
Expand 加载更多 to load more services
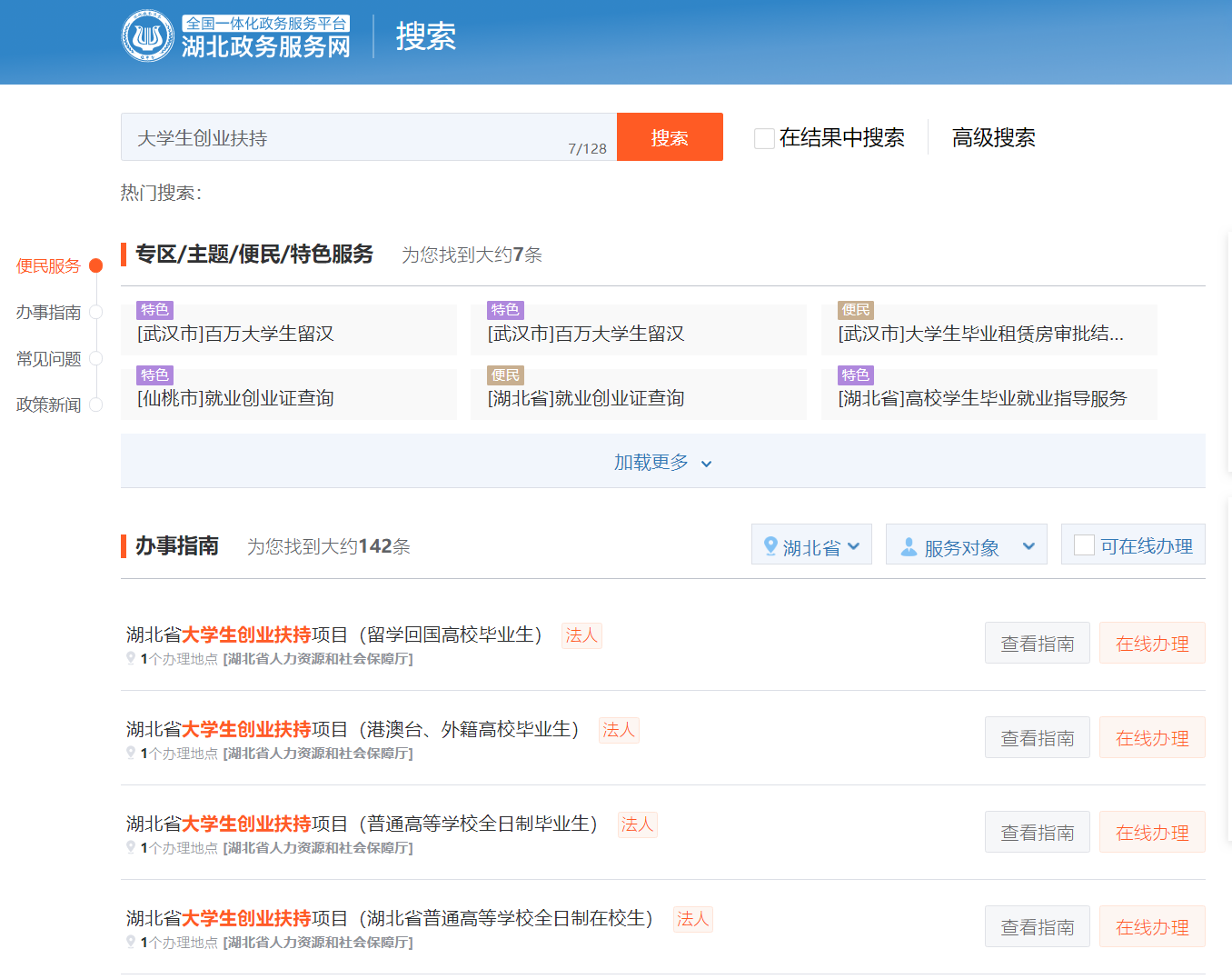662,462
